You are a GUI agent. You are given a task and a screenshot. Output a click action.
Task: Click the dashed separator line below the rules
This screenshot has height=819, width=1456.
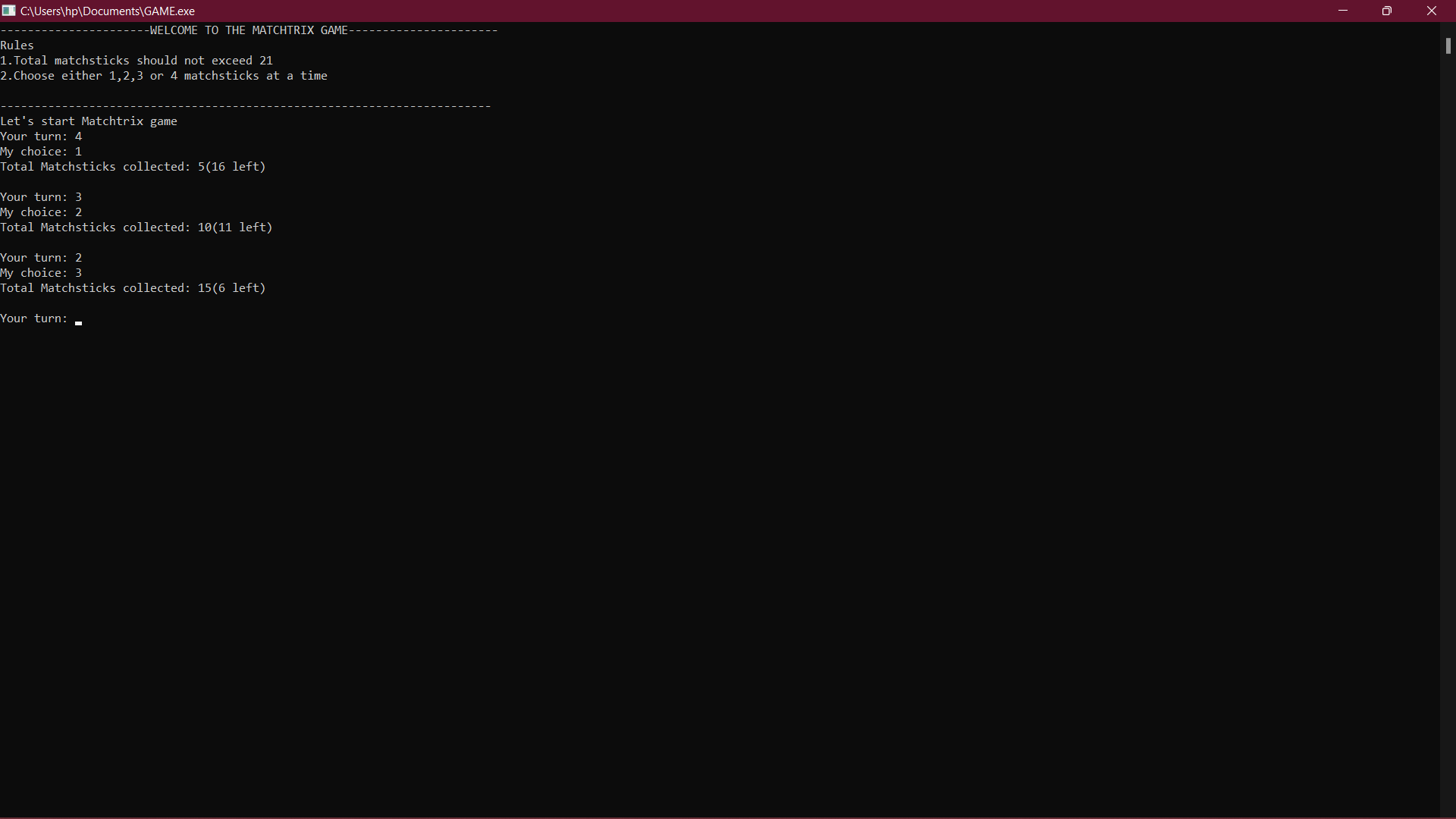246,106
